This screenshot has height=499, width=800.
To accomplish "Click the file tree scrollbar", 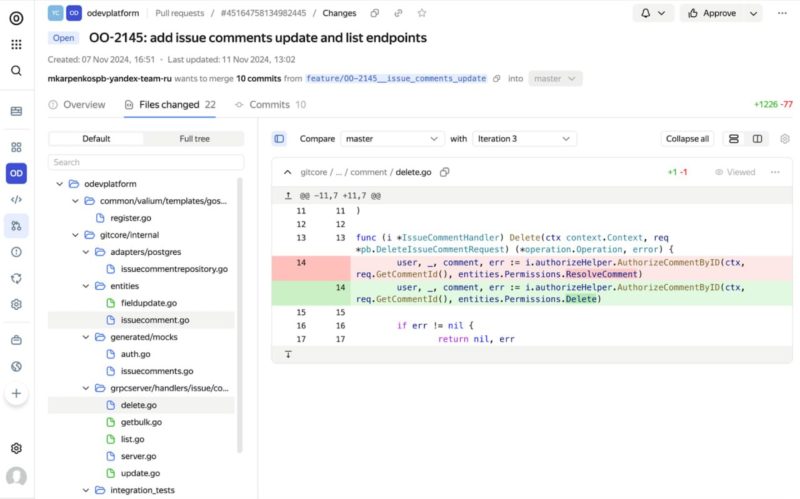I will point(240,315).
